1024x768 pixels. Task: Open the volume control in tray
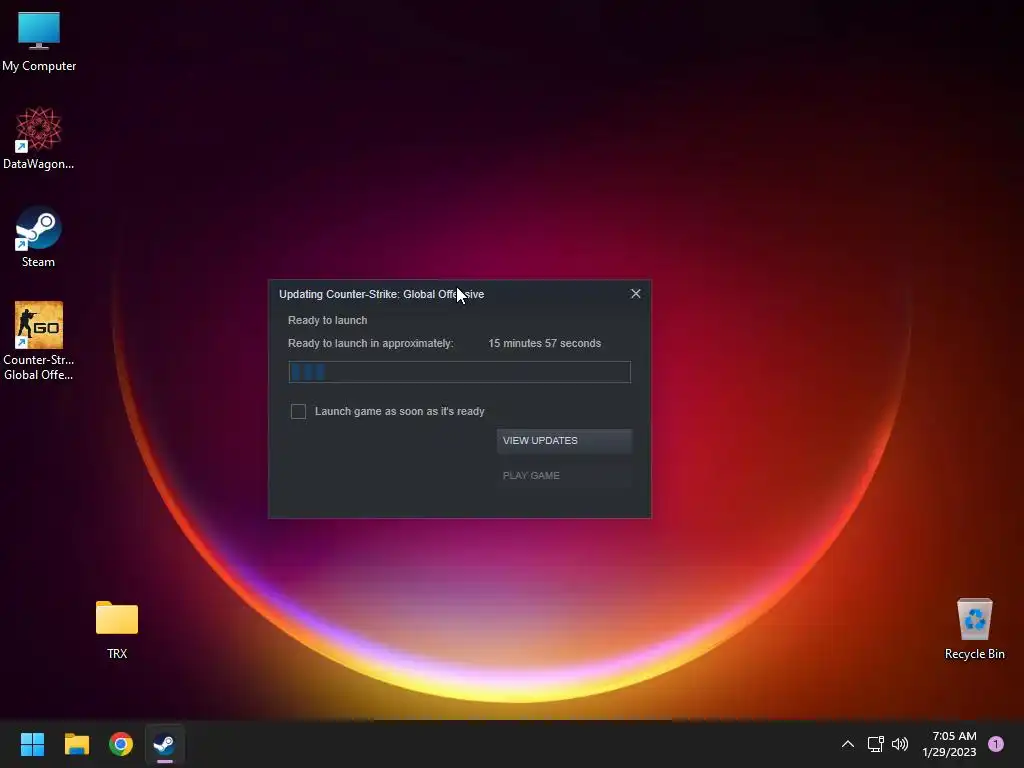click(900, 744)
